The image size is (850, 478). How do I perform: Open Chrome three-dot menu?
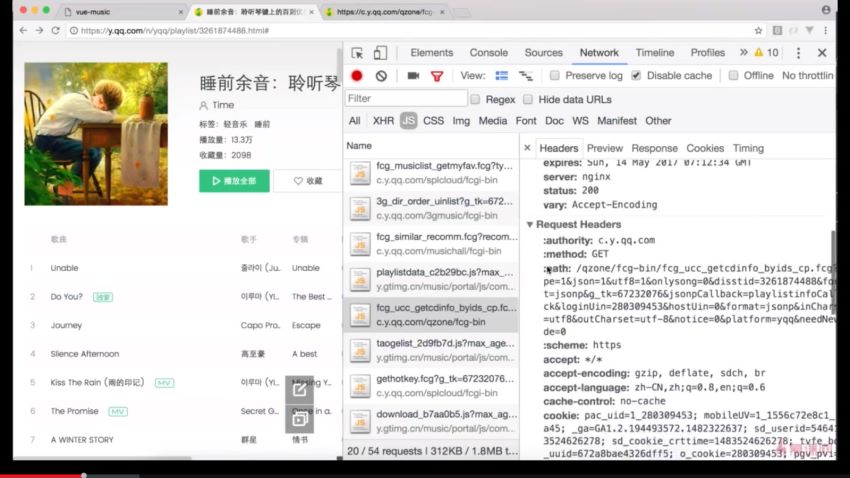[826, 30]
